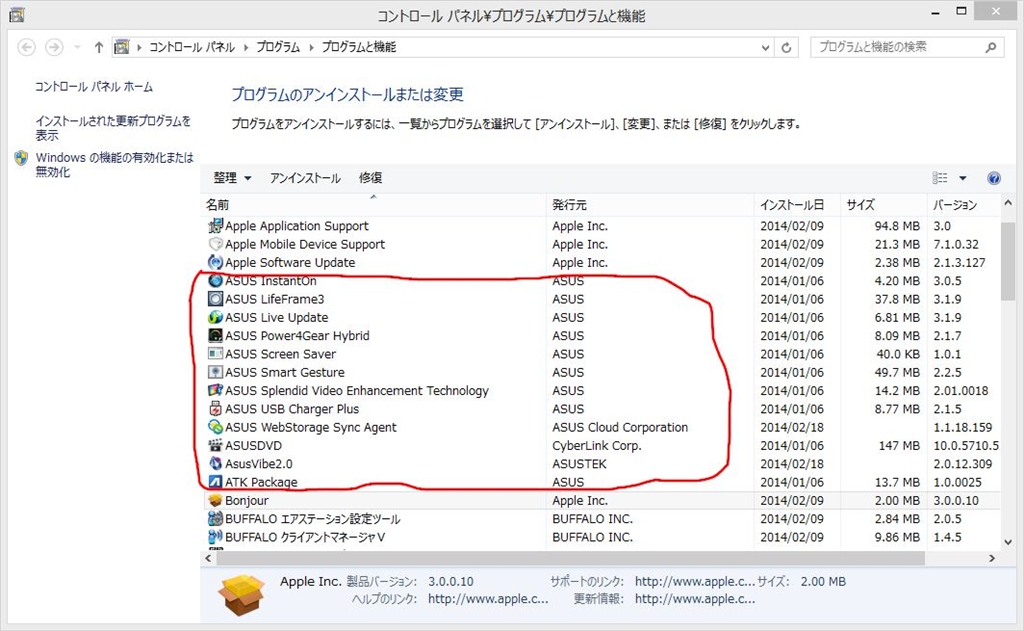The width and height of the screenshot is (1024, 631).
Task: Select the Bonjour program name text
Action: pos(247,500)
